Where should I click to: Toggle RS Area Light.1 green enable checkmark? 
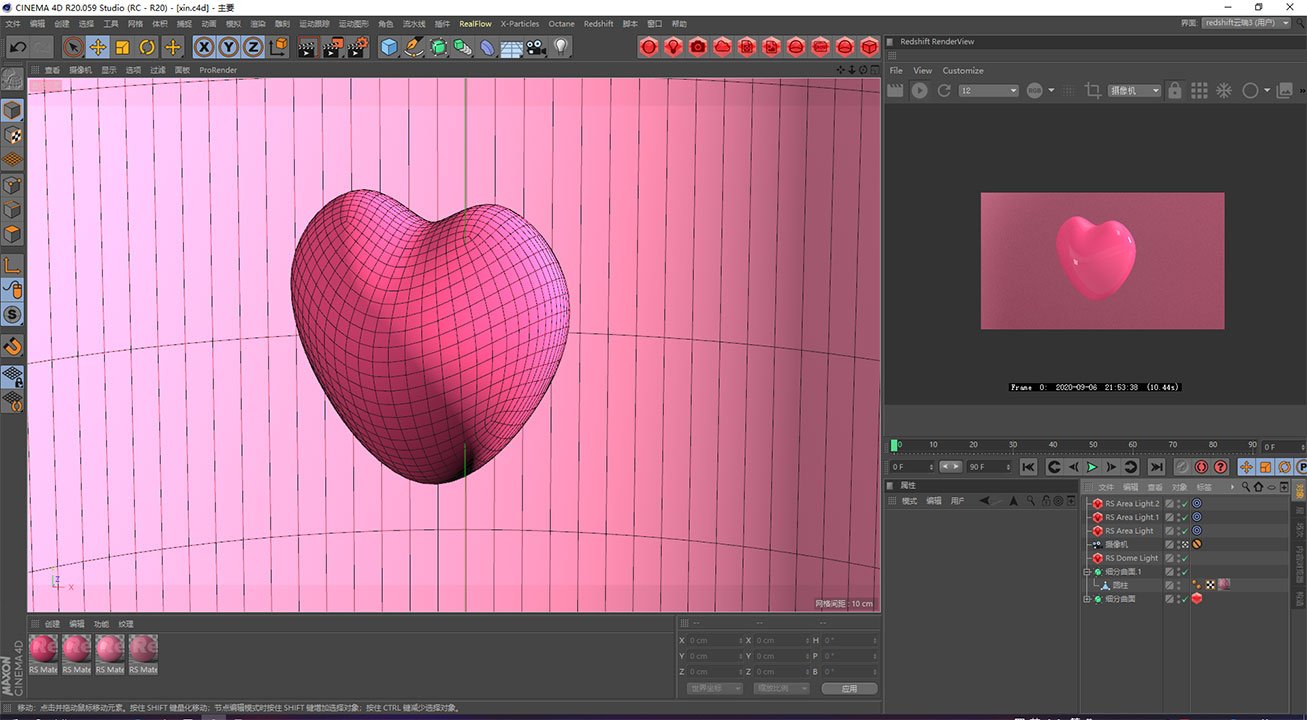[1185, 518]
